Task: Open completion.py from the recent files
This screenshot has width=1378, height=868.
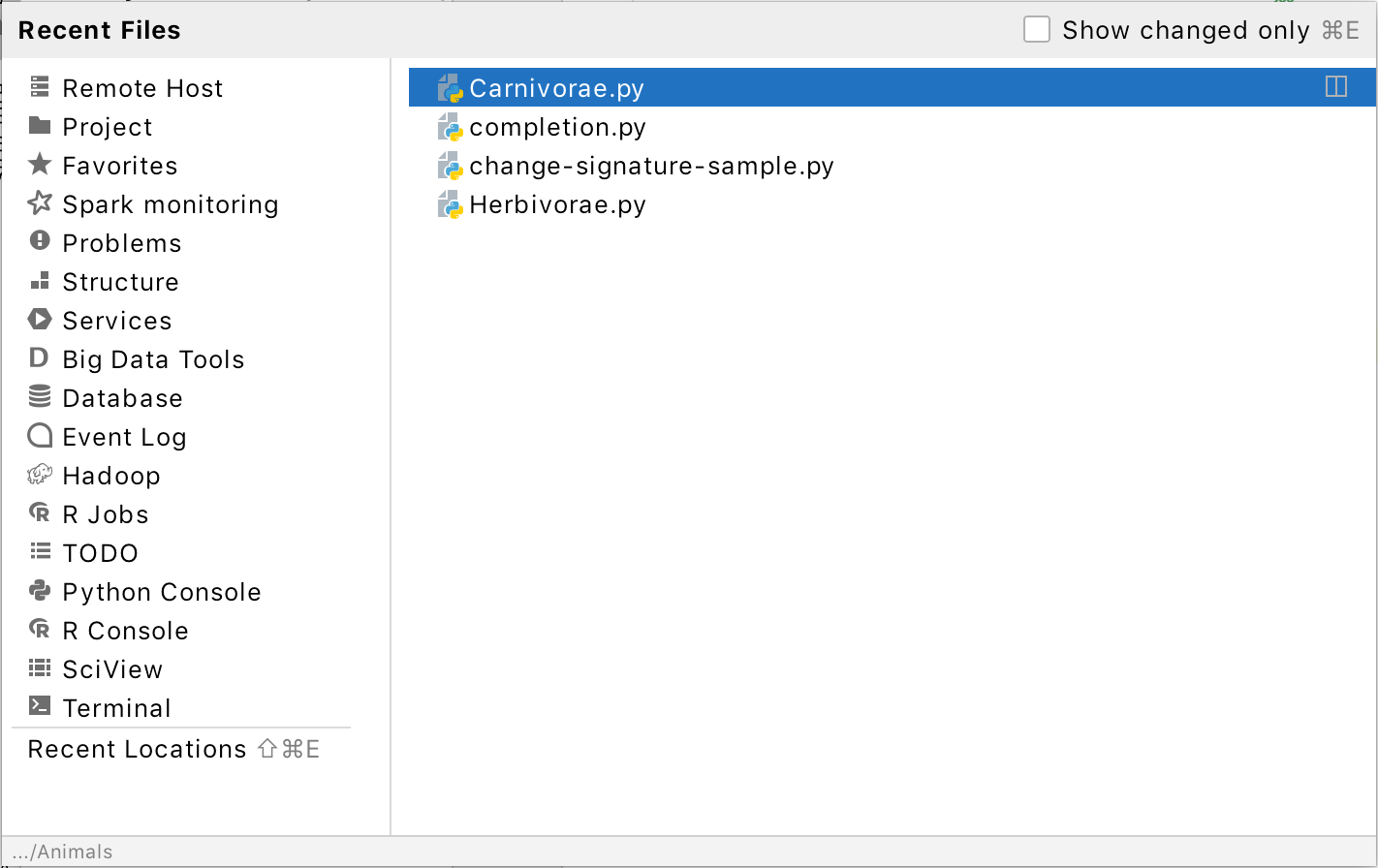Action: click(557, 127)
